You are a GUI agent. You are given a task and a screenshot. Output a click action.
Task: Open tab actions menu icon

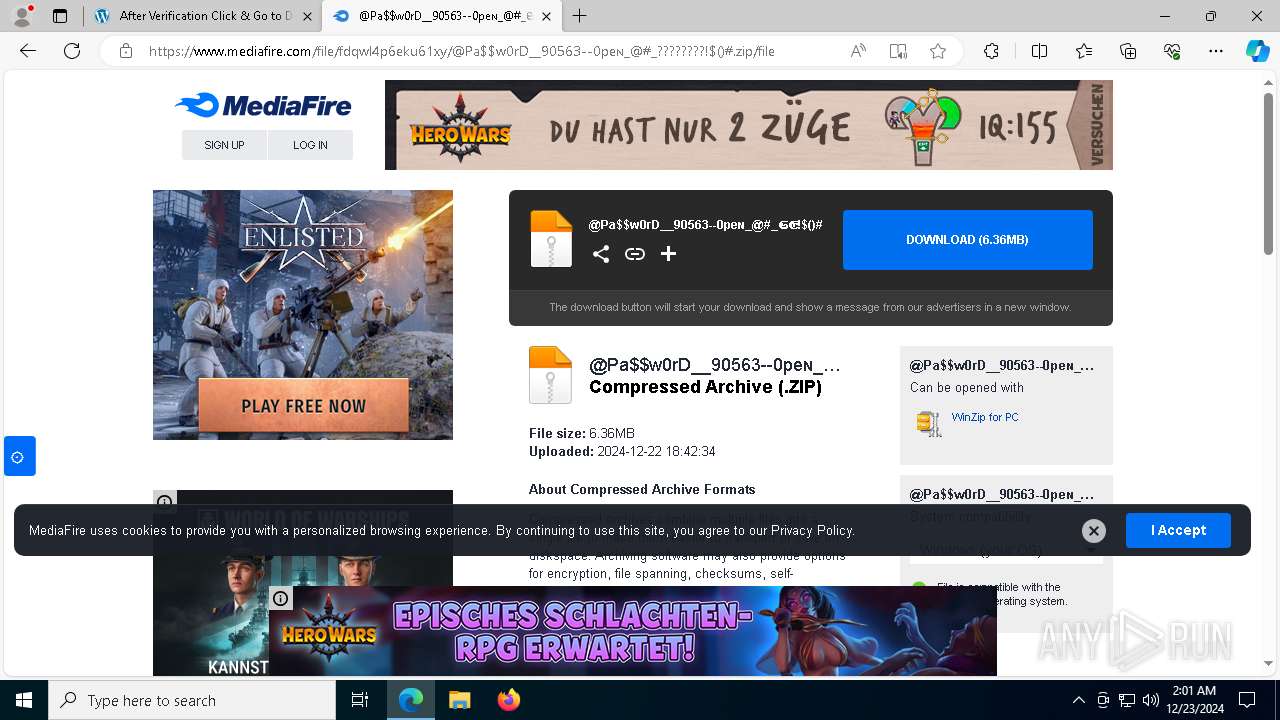60,16
